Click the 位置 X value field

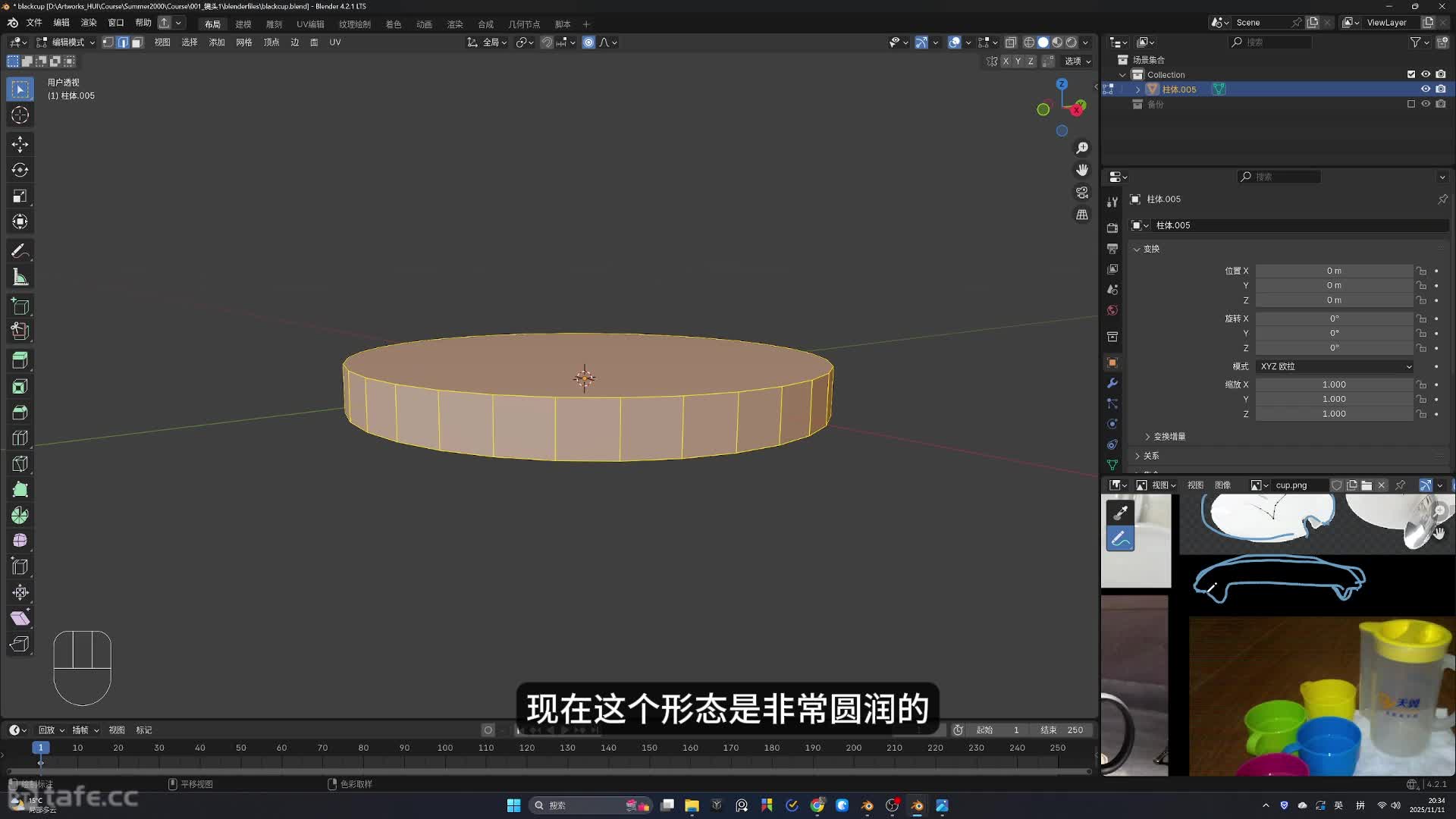[1333, 271]
